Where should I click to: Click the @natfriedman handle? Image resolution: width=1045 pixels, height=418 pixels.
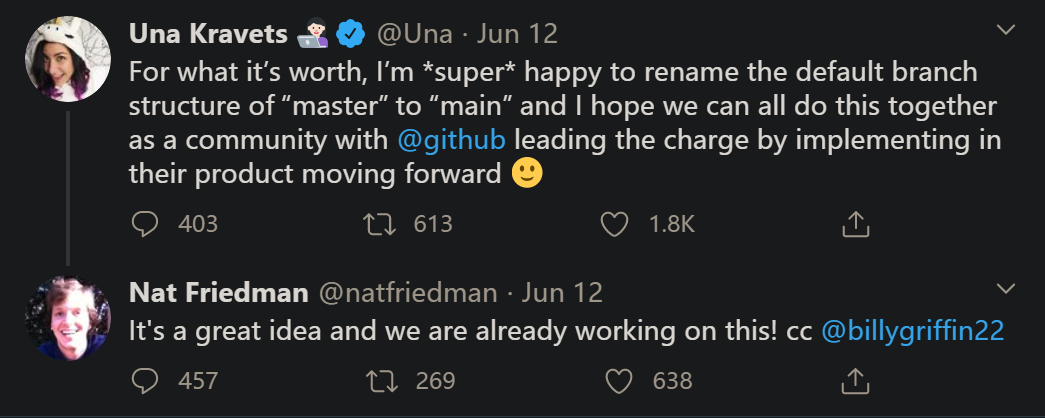pyautogui.click(x=407, y=292)
